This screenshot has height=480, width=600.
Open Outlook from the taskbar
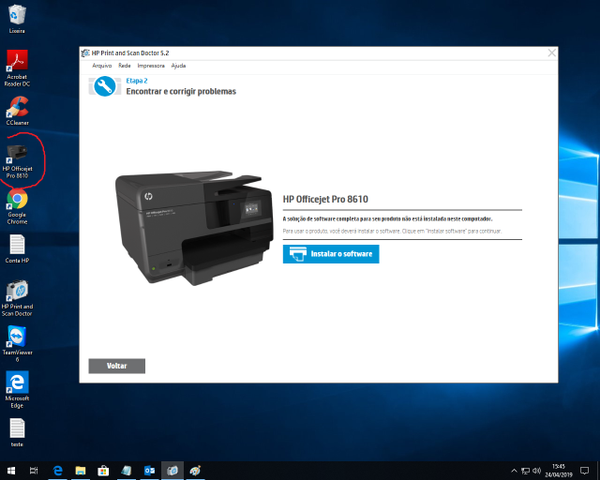(x=149, y=470)
